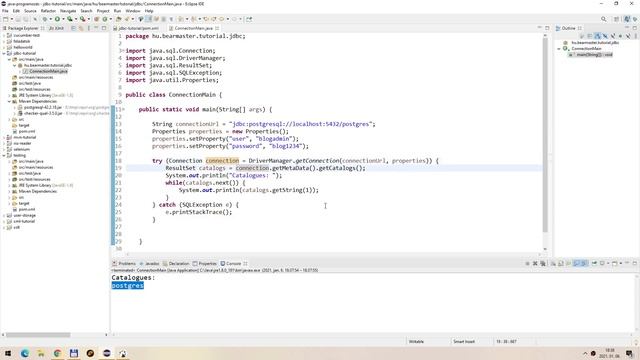Open the Open Console dropdown
This screenshot has width=640, height=360.
pyautogui.click(x=620, y=263)
